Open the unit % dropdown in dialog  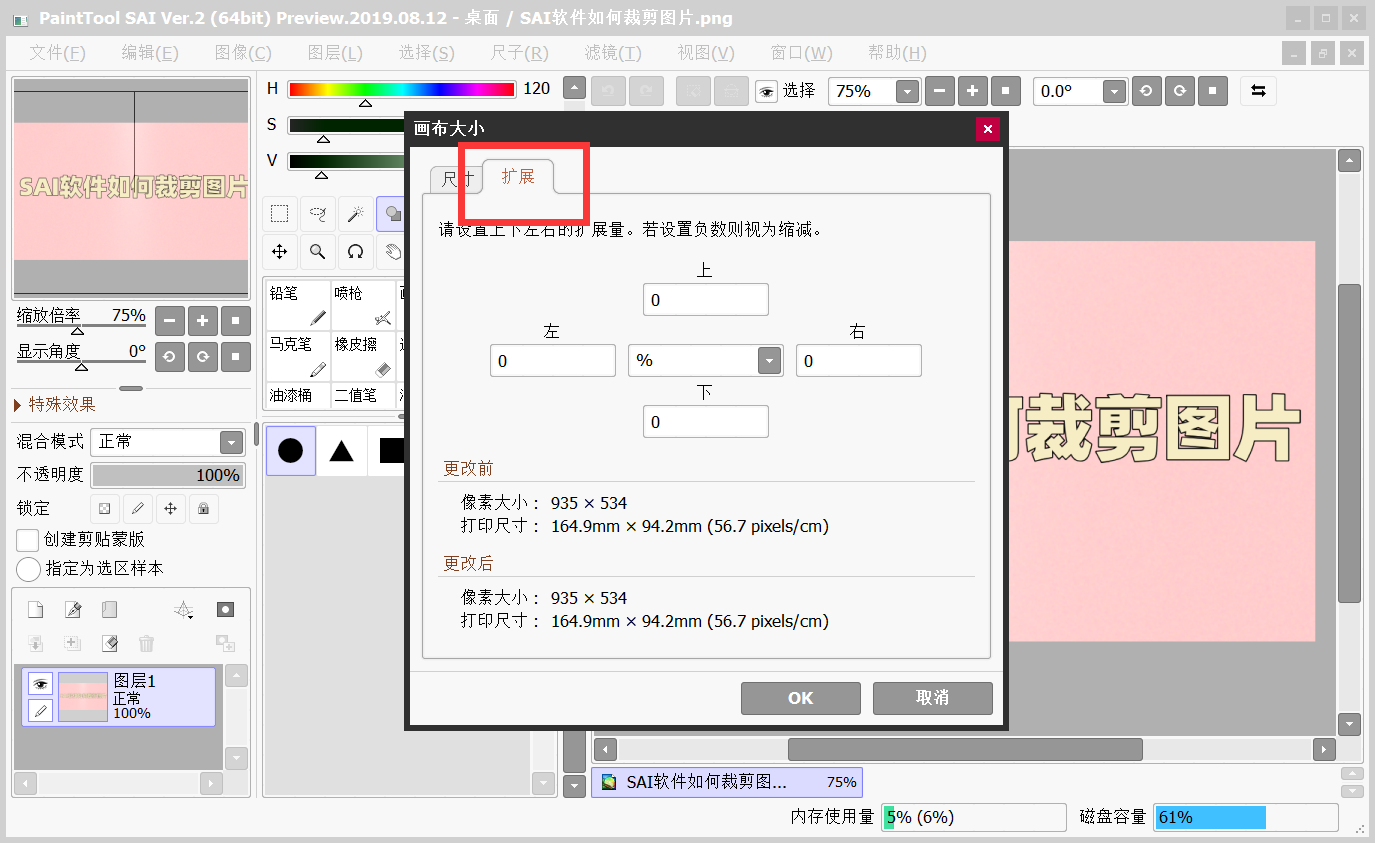[x=768, y=361]
